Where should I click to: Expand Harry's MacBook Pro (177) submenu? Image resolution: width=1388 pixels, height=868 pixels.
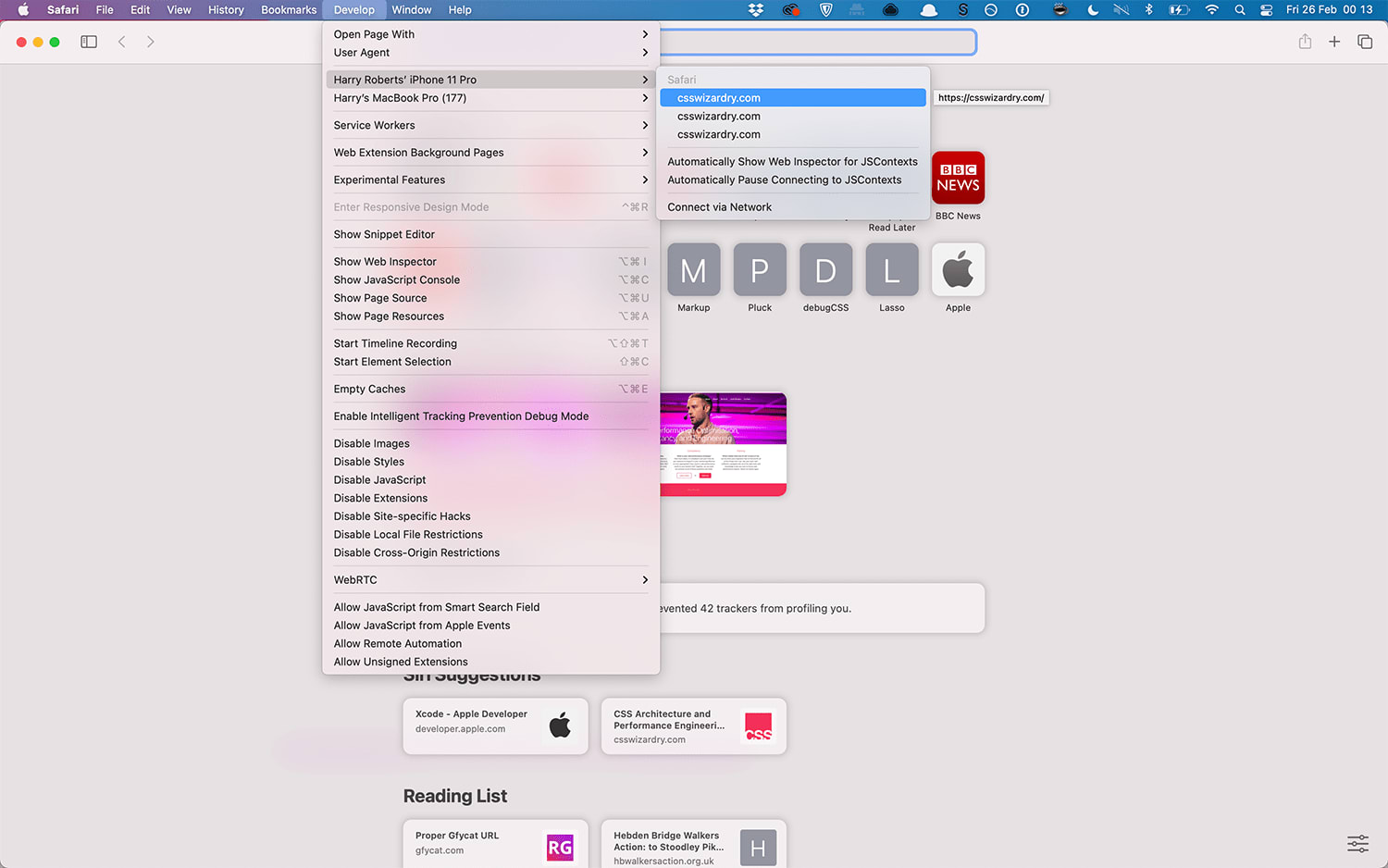[490, 98]
